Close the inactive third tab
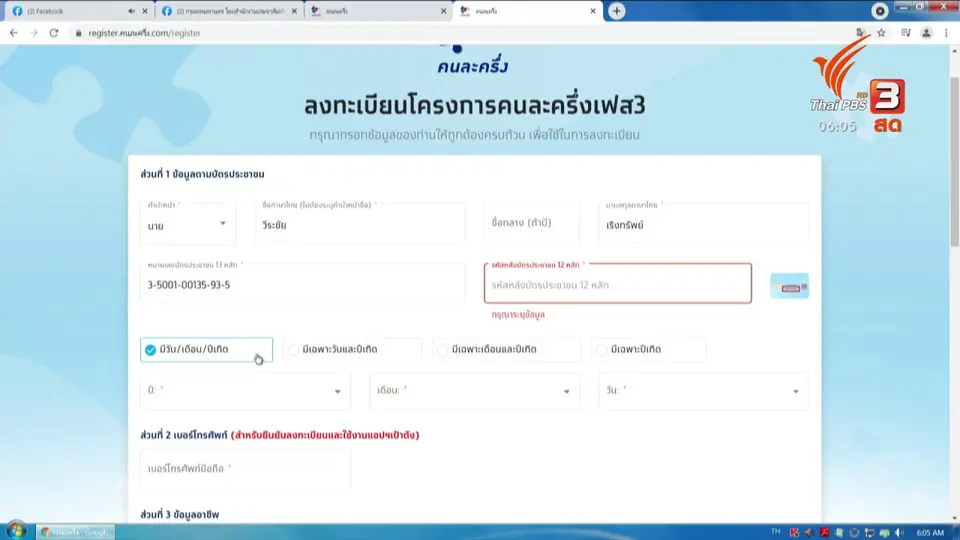Viewport: 960px width, 540px height. coord(443,11)
